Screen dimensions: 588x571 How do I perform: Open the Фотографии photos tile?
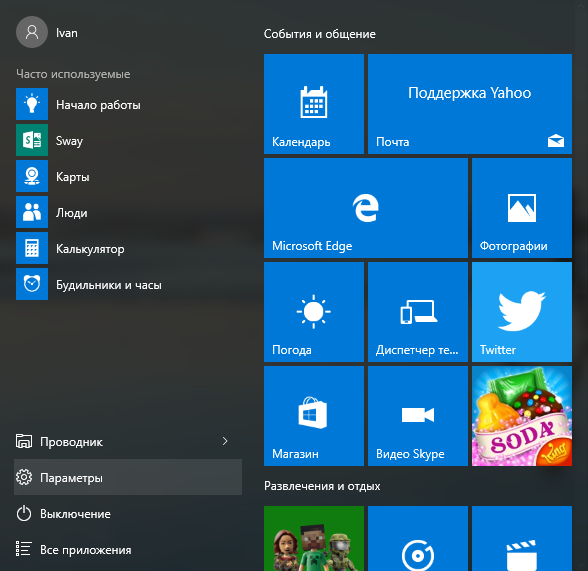pyautogui.click(x=522, y=208)
